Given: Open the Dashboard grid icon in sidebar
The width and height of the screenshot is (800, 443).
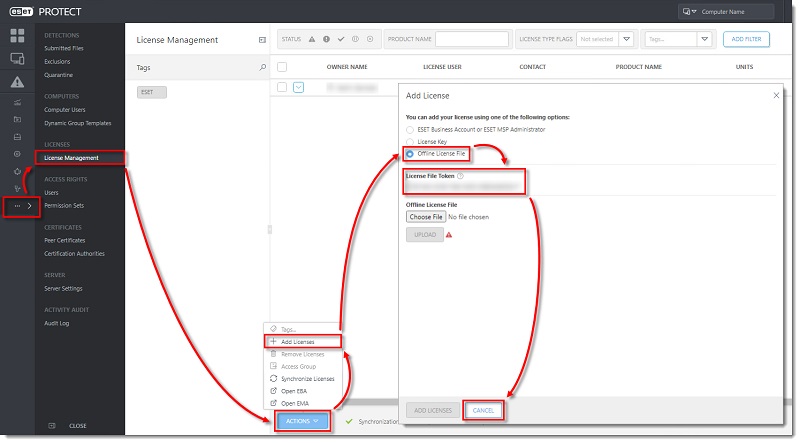Looking at the screenshot, I should coord(17,36).
